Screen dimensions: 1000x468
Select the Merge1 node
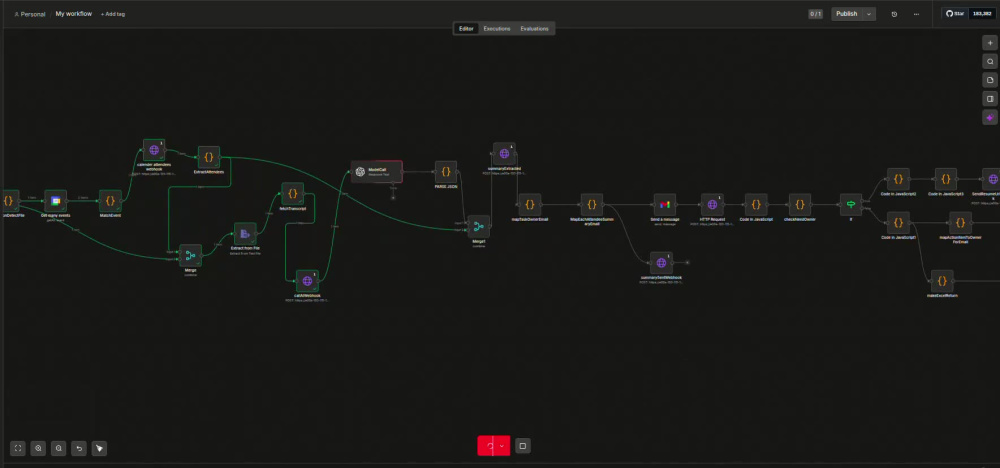click(478, 226)
